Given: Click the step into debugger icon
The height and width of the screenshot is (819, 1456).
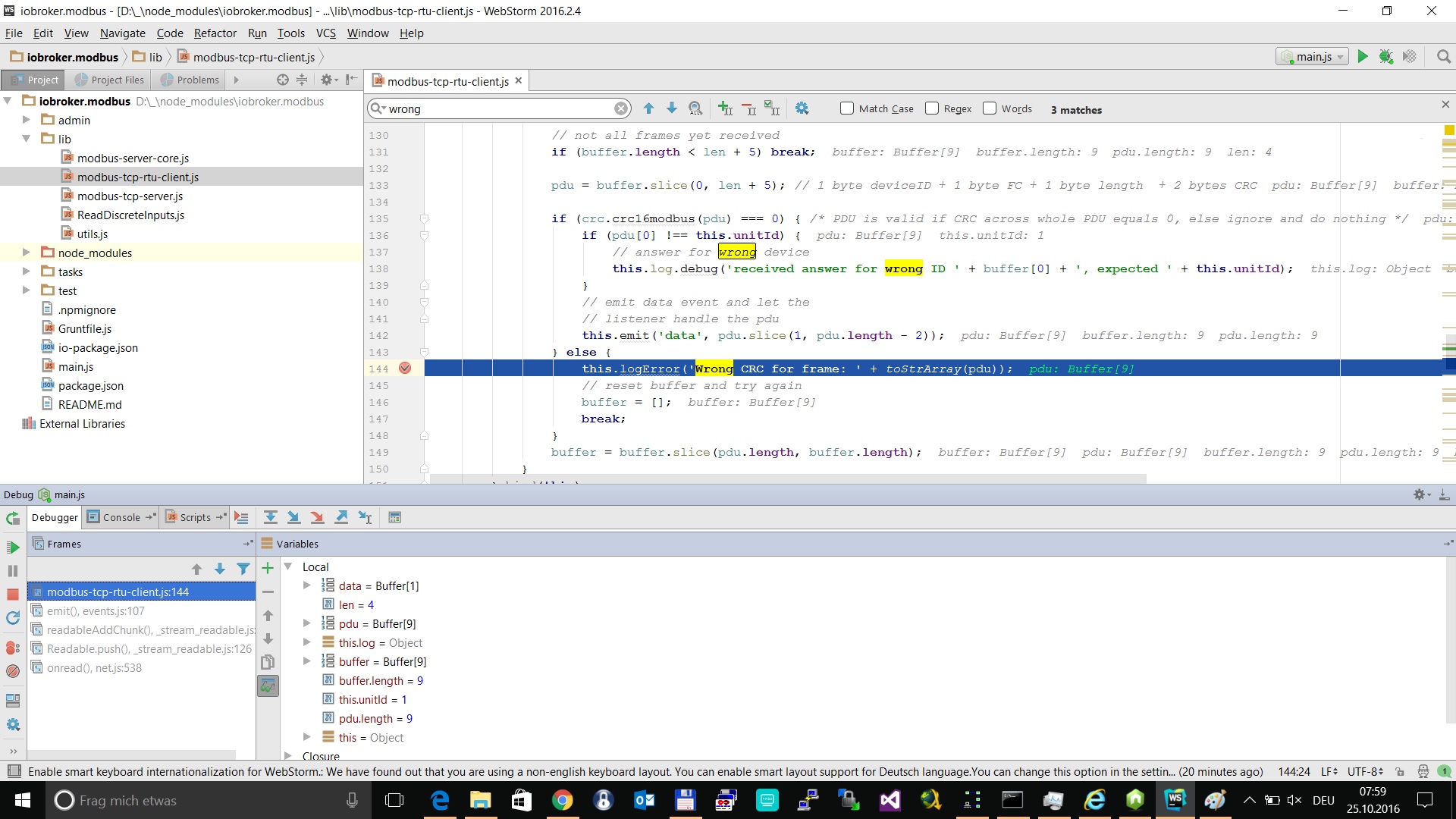Looking at the screenshot, I should 293,518.
